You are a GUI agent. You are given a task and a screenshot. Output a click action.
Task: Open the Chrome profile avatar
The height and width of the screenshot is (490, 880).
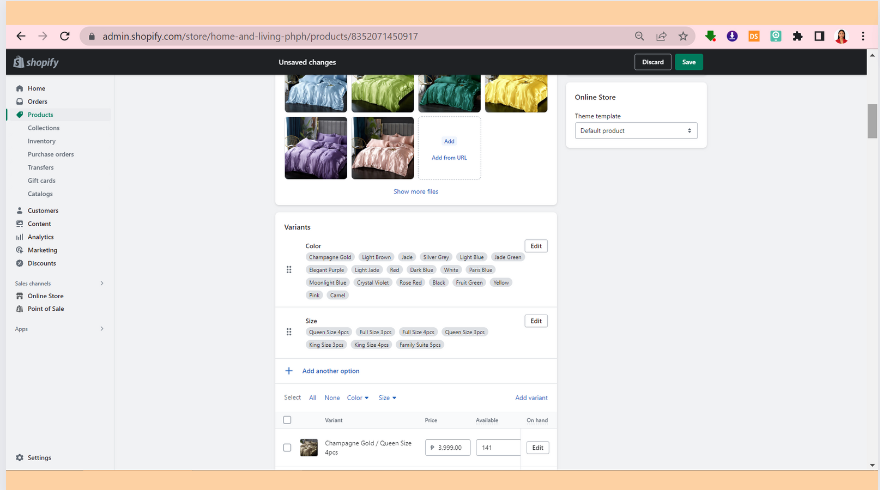point(841,36)
